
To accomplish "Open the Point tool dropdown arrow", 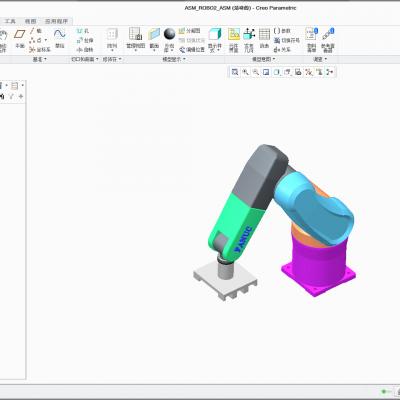I will (x=46, y=40).
